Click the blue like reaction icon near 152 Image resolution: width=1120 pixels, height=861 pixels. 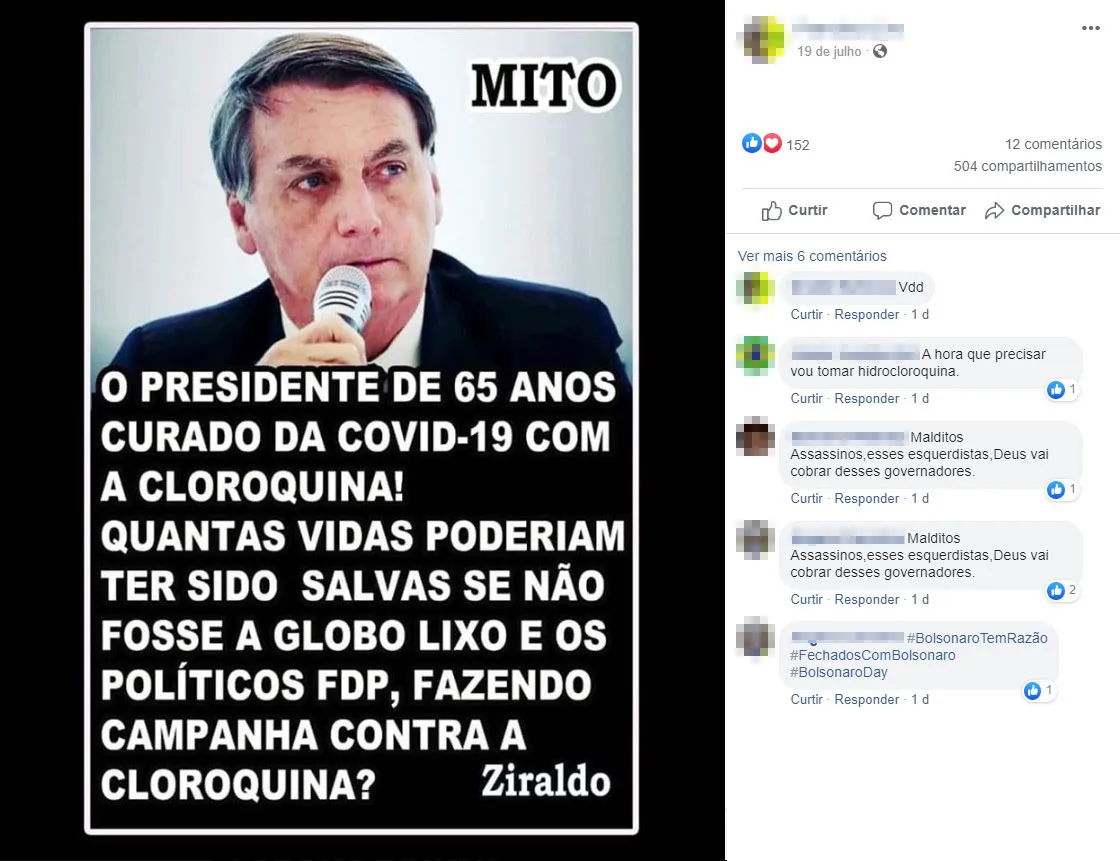coord(751,144)
